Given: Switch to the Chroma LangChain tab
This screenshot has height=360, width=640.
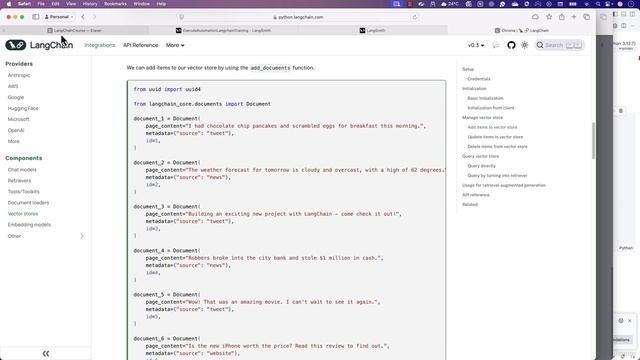Looking at the screenshot, I should click(x=522, y=30).
